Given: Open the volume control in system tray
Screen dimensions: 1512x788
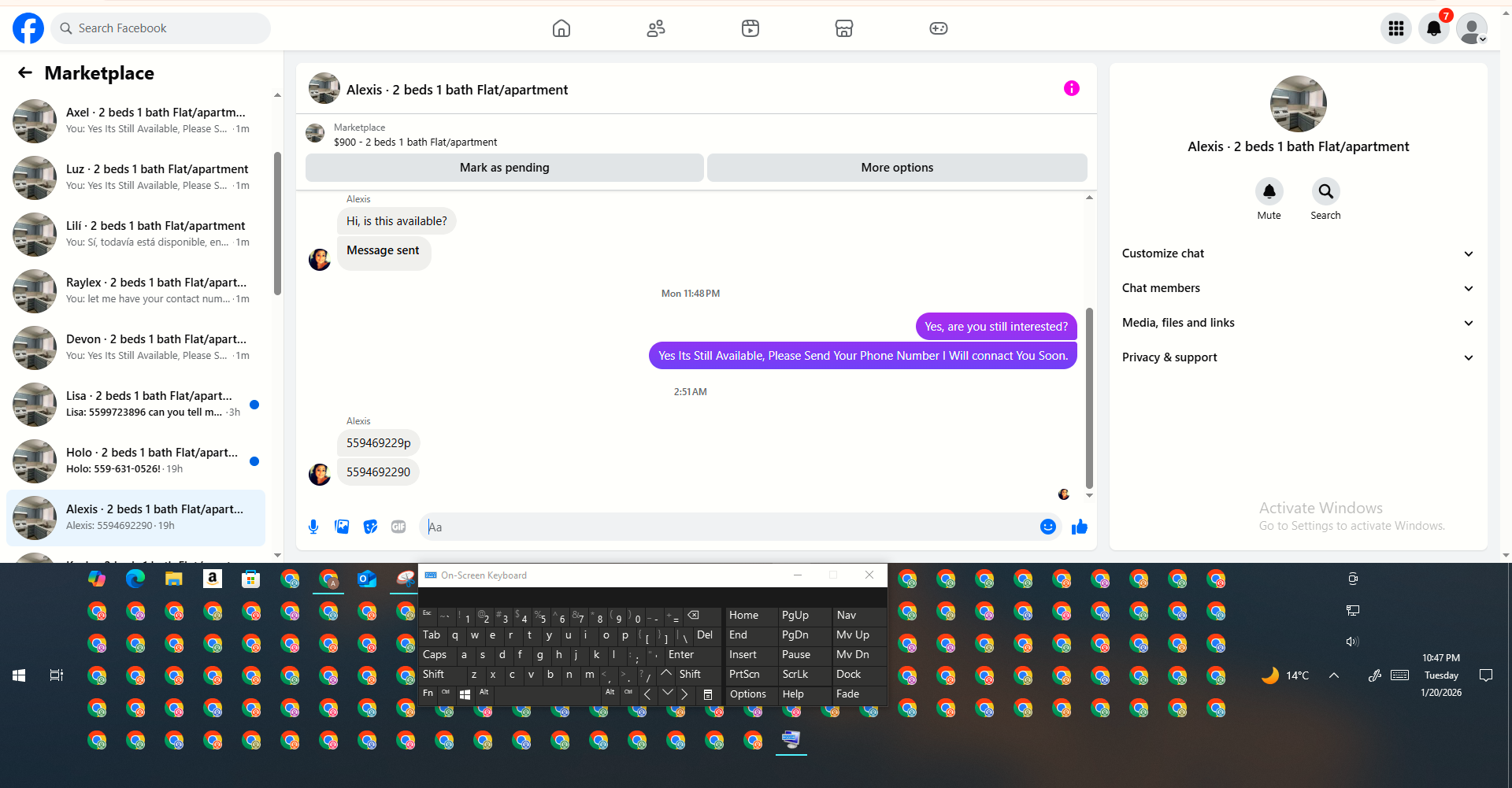Looking at the screenshot, I should 1352,642.
